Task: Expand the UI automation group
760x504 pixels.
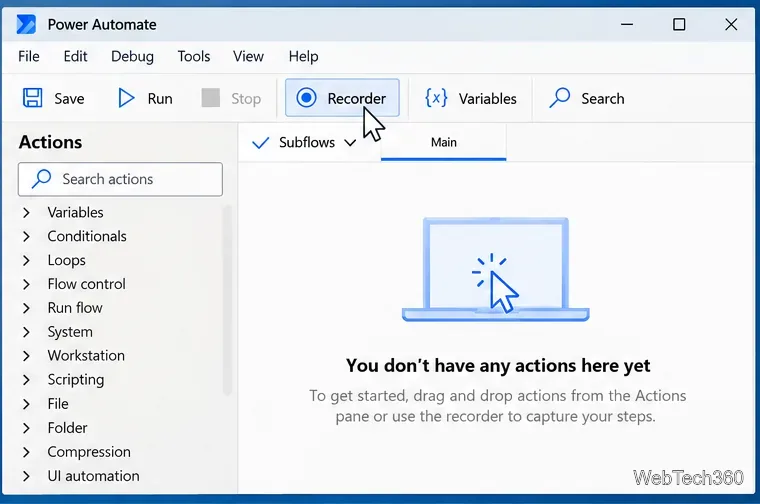Action: [x=27, y=476]
